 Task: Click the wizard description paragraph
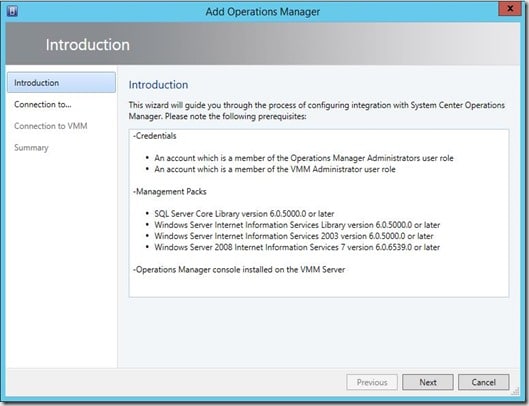[317, 111]
